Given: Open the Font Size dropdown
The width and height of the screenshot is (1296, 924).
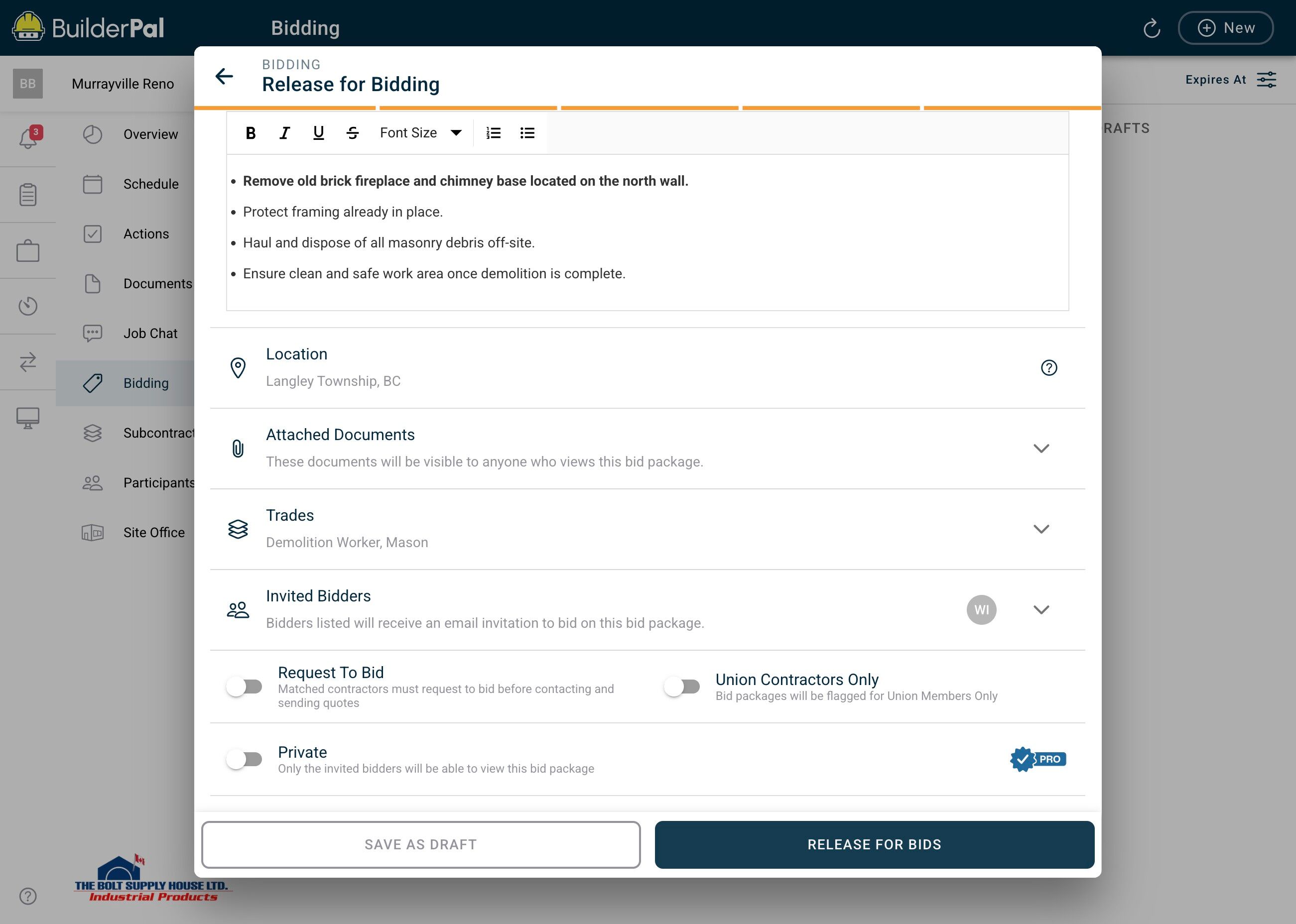Looking at the screenshot, I should (x=420, y=133).
